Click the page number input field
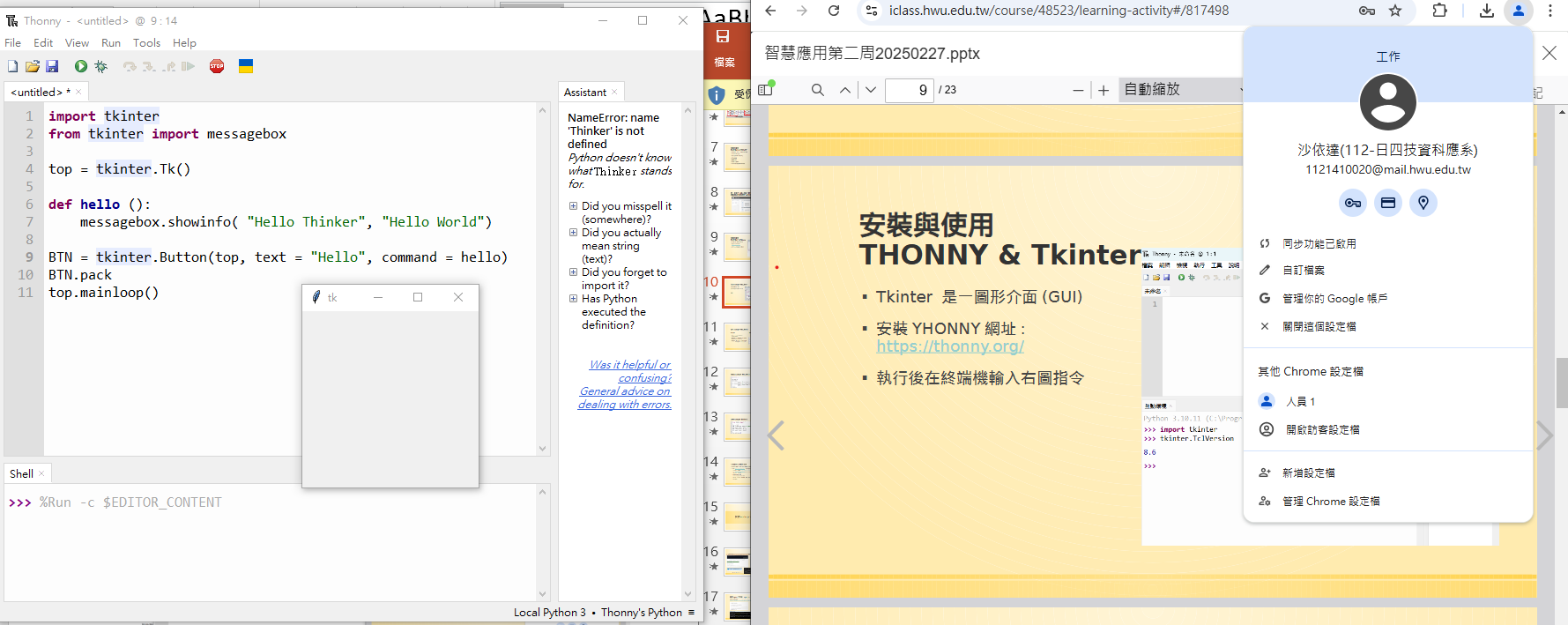 (909, 90)
